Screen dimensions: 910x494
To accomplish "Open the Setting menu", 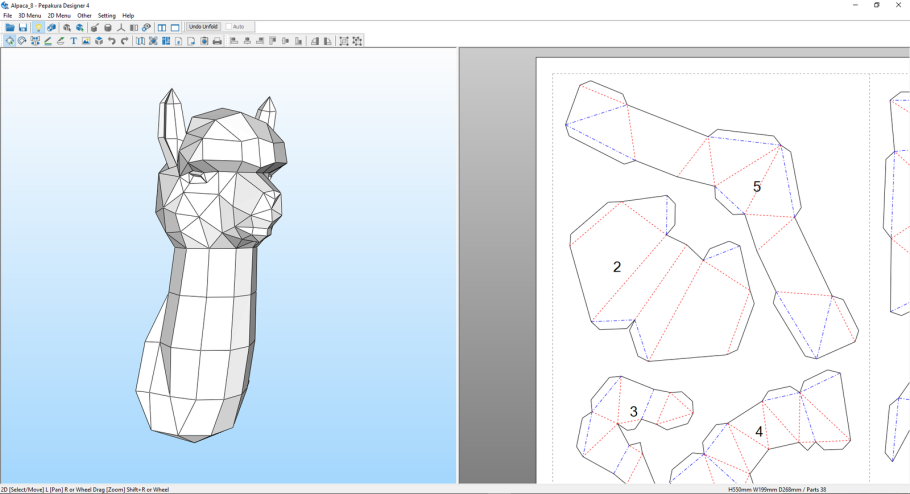I will pyautogui.click(x=106, y=16).
